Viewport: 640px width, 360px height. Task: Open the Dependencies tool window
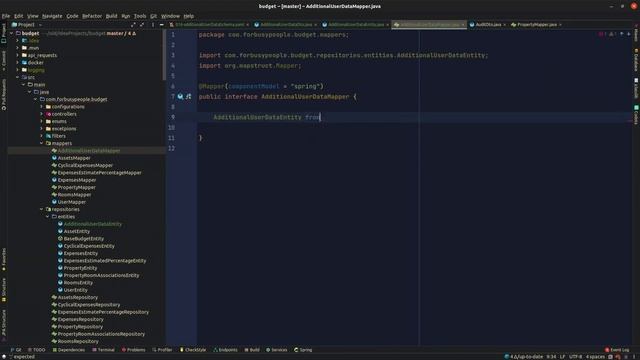coord(69,350)
